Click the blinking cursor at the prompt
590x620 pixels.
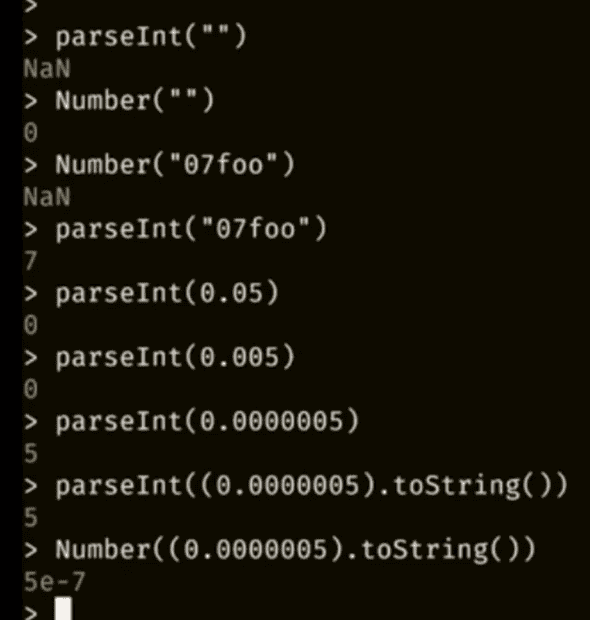(x=63, y=609)
